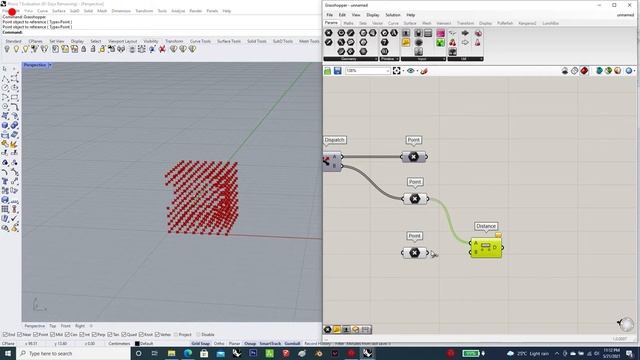Click the compass widget on Grasshopper canvas corner
The image size is (640, 360).
[x=626, y=324]
